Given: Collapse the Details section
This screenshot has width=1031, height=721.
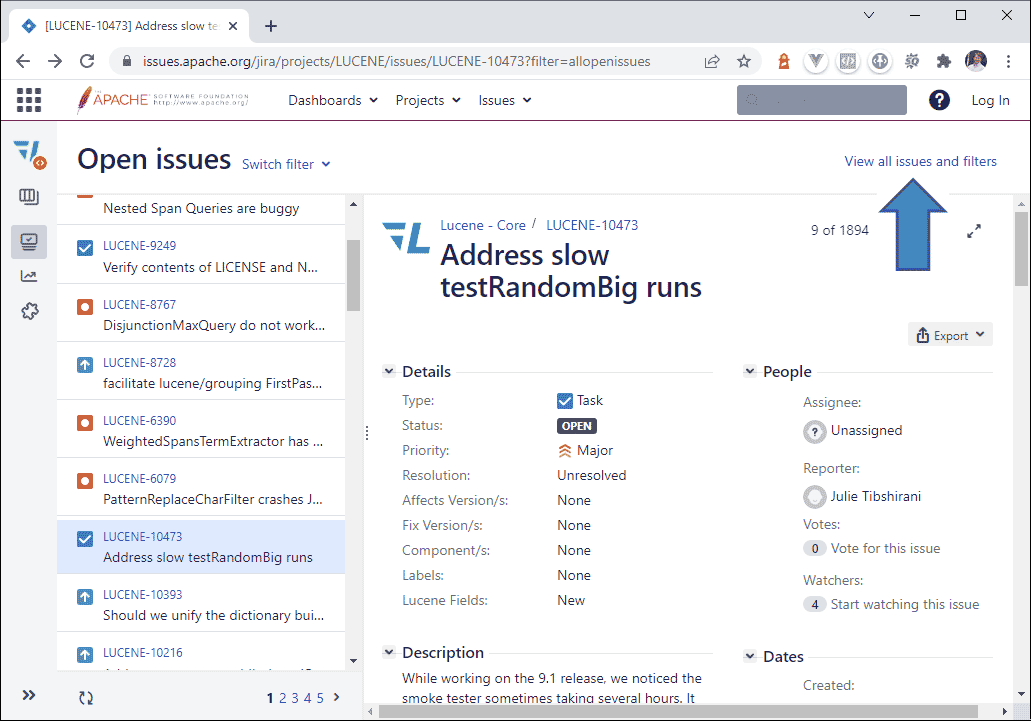Looking at the screenshot, I should point(389,372).
